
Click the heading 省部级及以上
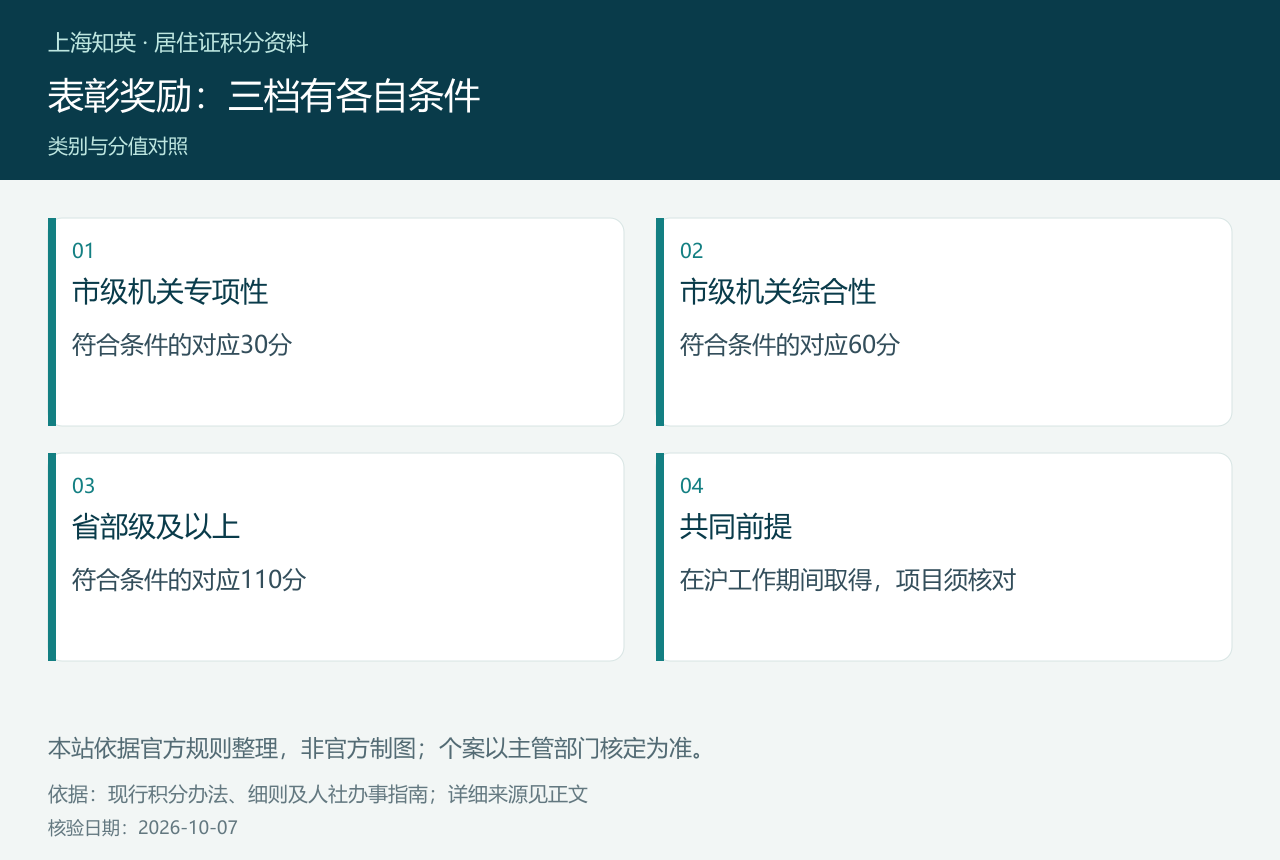click(156, 527)
